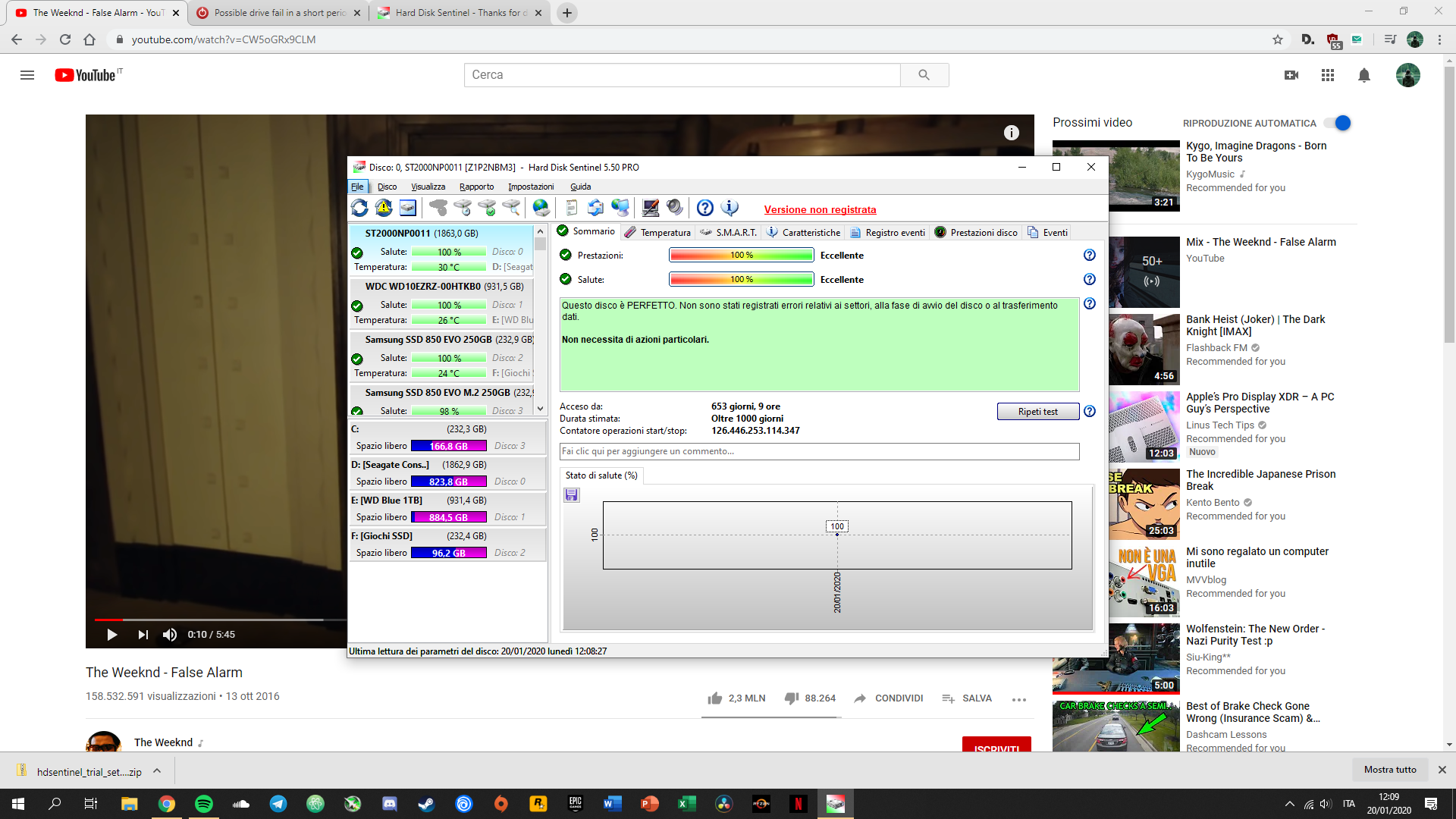Click the disk with green check icon
The image size is (1456, 819).
pos(487,208)
